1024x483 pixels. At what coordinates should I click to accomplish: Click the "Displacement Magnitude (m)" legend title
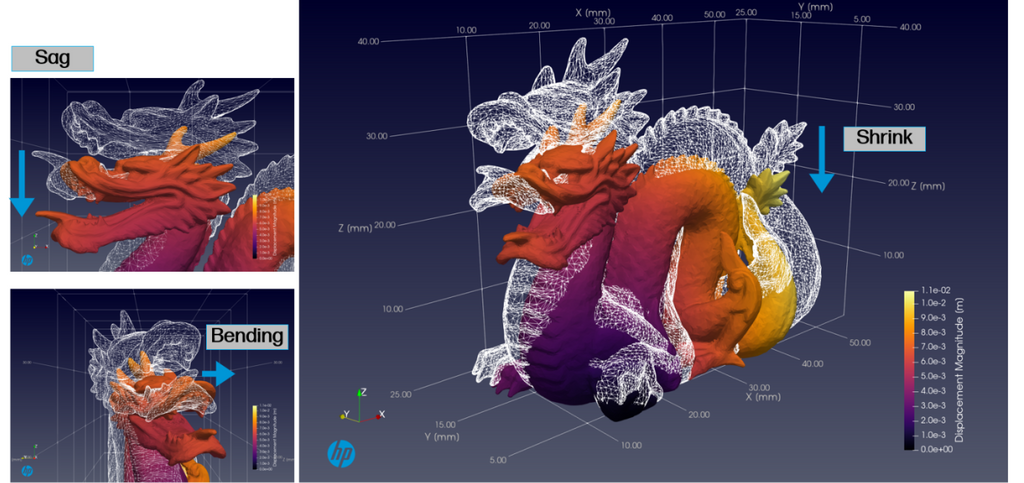961,369
